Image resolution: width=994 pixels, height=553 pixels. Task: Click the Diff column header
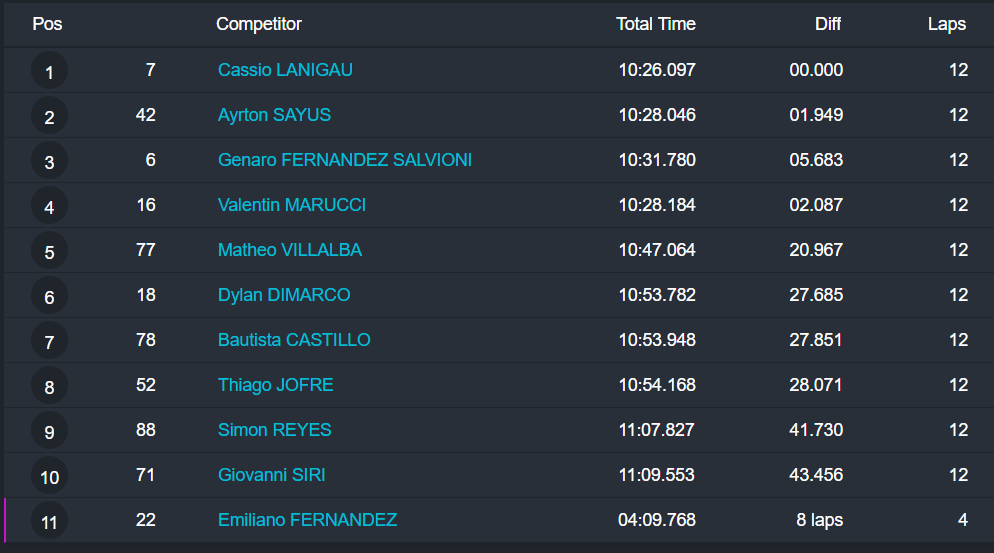pos(828,24)
